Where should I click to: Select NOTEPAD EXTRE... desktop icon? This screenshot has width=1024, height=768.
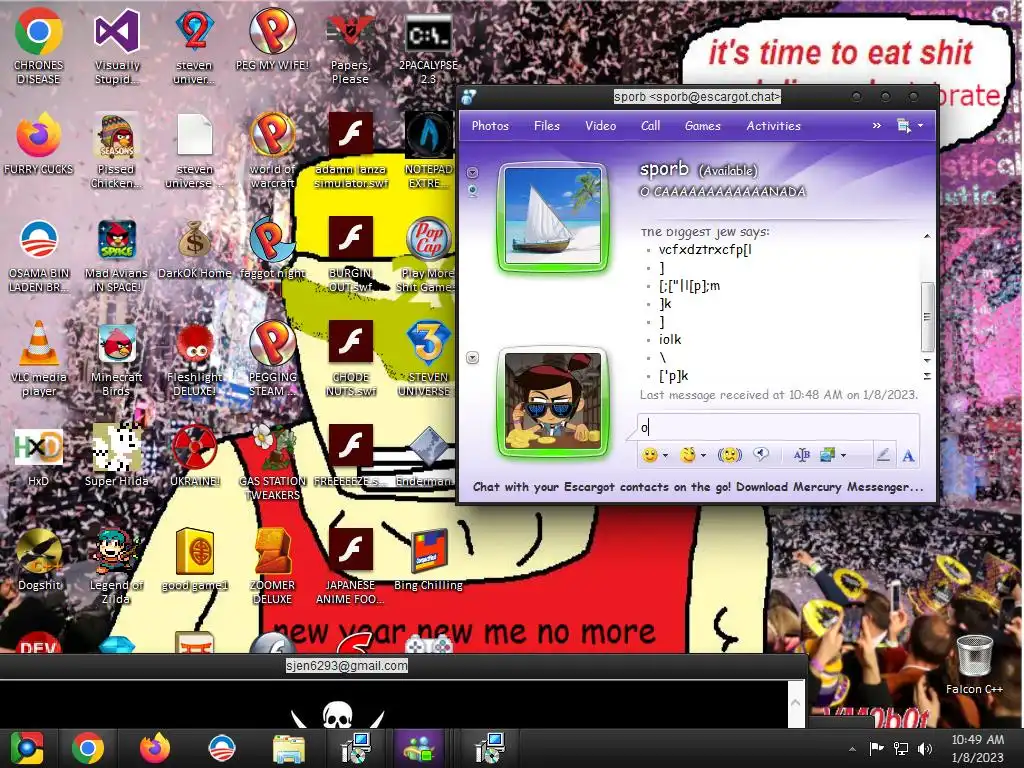pos(428,150)
